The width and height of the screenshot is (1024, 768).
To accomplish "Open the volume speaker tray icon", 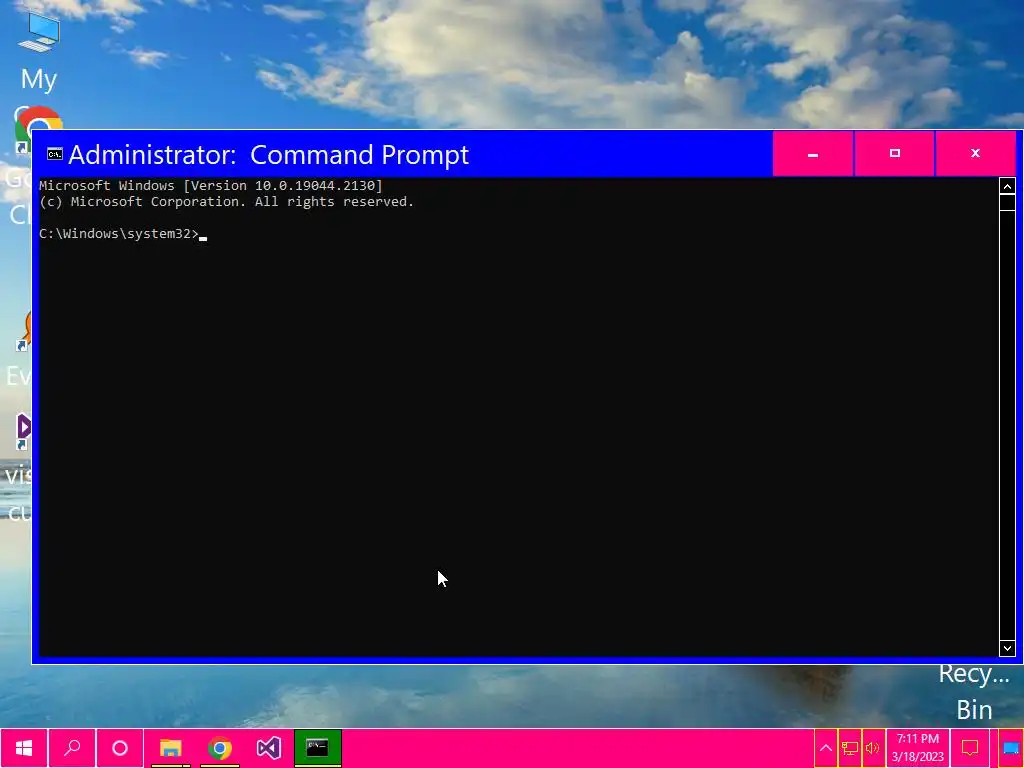I will click(872, 748).
